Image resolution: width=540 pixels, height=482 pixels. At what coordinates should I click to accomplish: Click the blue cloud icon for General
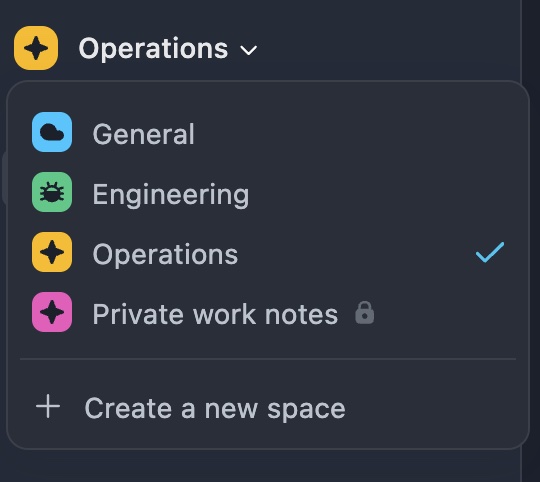(52, 132)
